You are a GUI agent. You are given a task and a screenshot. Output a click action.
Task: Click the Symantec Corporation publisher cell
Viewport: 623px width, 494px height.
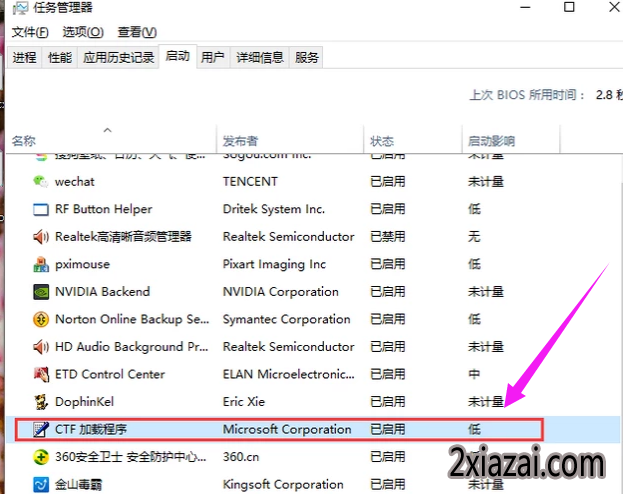(286, 319)
